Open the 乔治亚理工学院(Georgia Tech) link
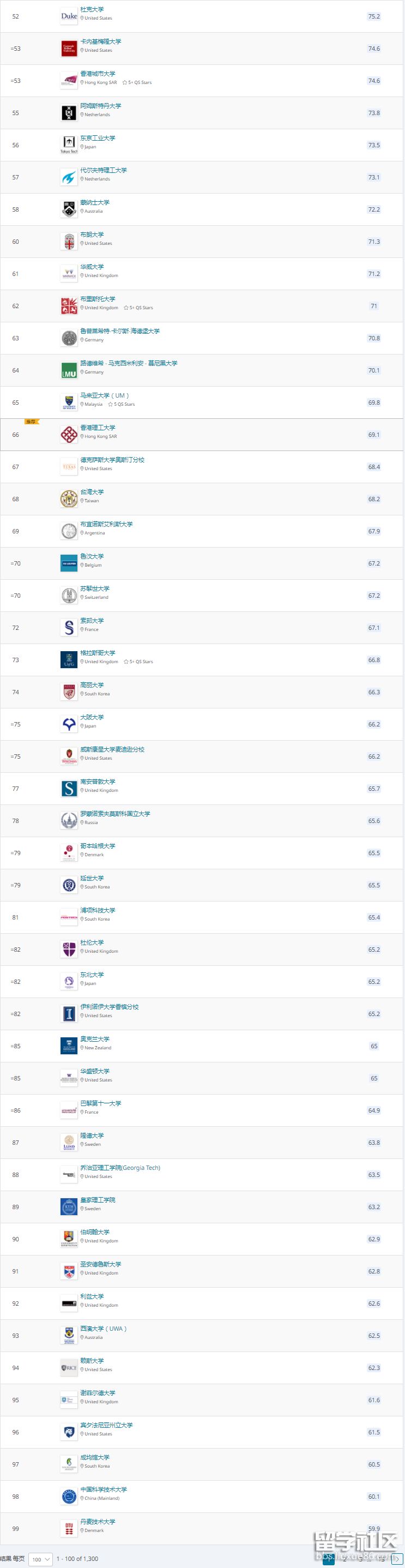Image resolution: width=405 pixels, height=1568 pixels. coord(120,1168)
